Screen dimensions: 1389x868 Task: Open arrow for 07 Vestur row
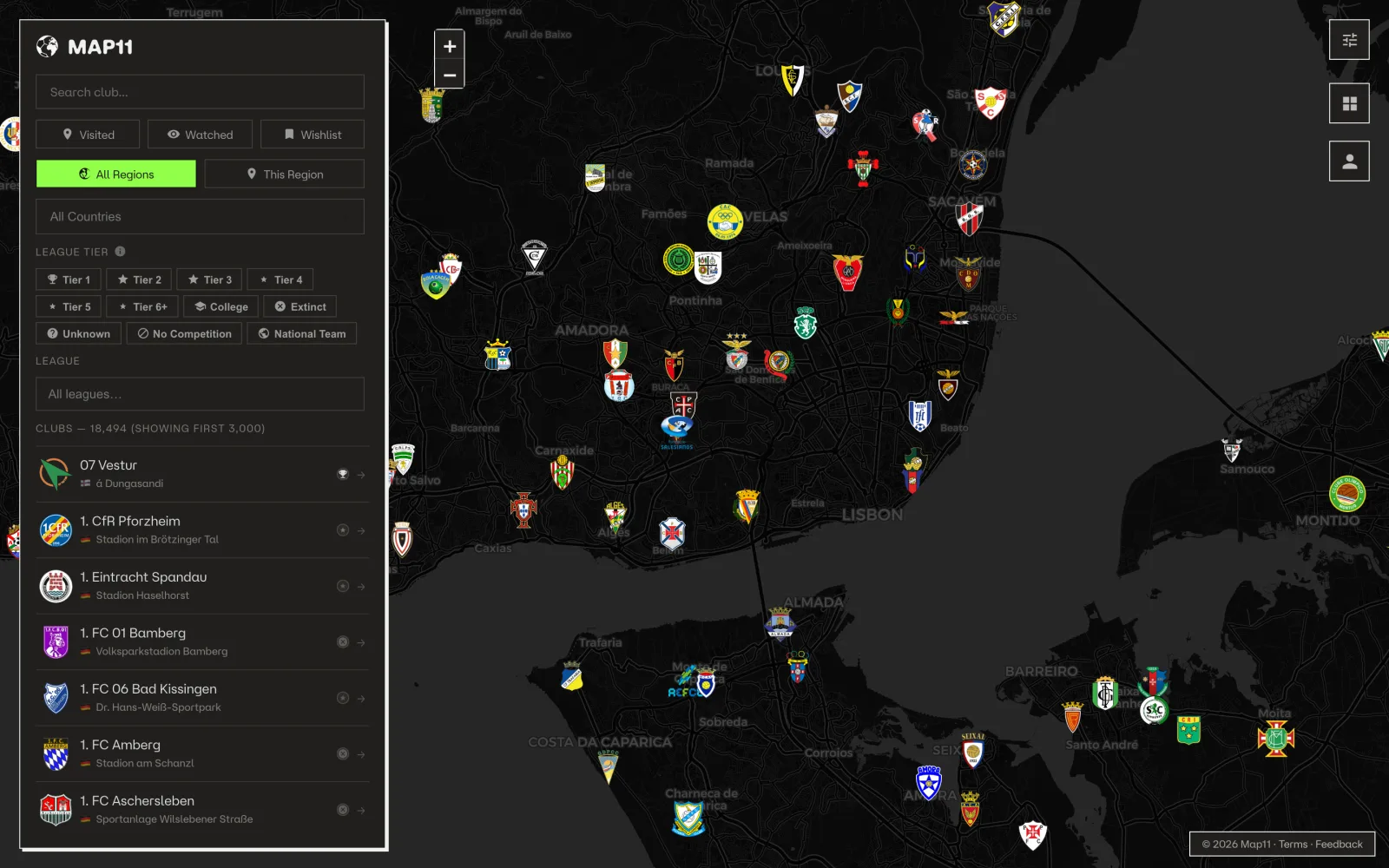[360, 475]
